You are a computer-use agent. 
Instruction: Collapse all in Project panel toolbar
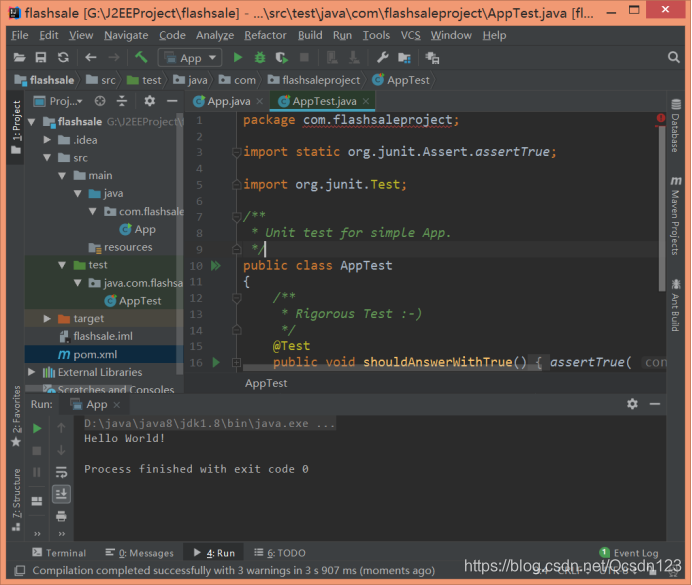[122, 101]
